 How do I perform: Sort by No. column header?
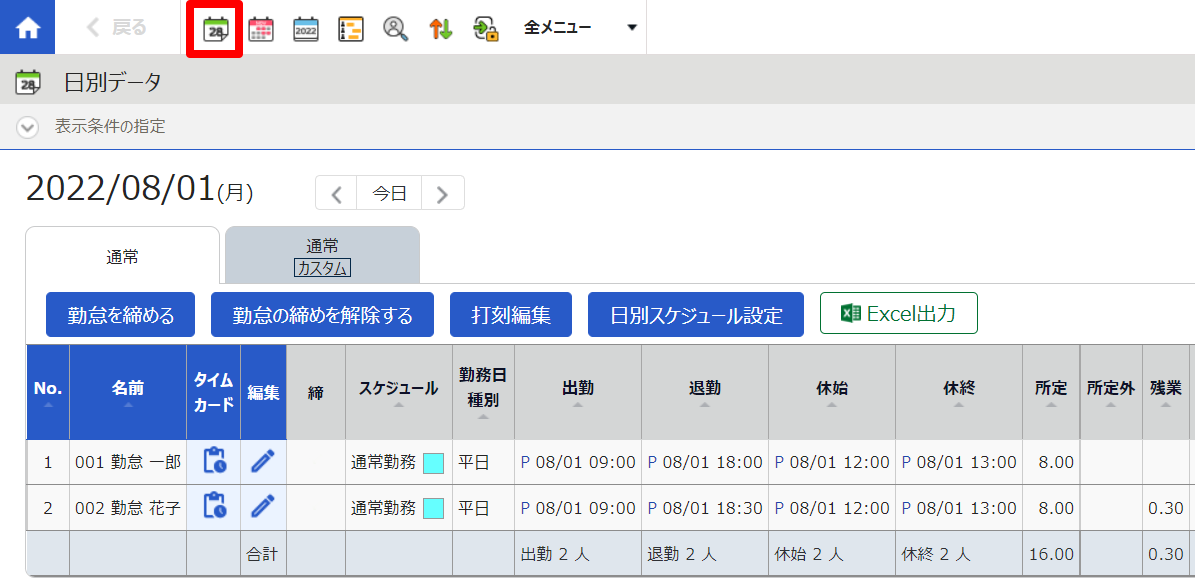pyautogui.click(x=48, y=392)
